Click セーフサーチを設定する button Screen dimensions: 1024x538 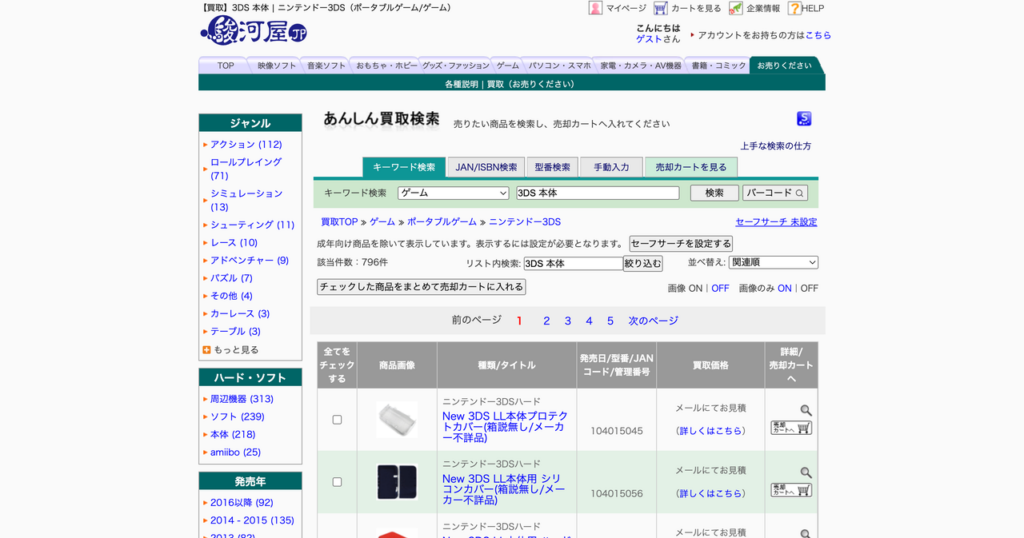(x=680, y=244)
